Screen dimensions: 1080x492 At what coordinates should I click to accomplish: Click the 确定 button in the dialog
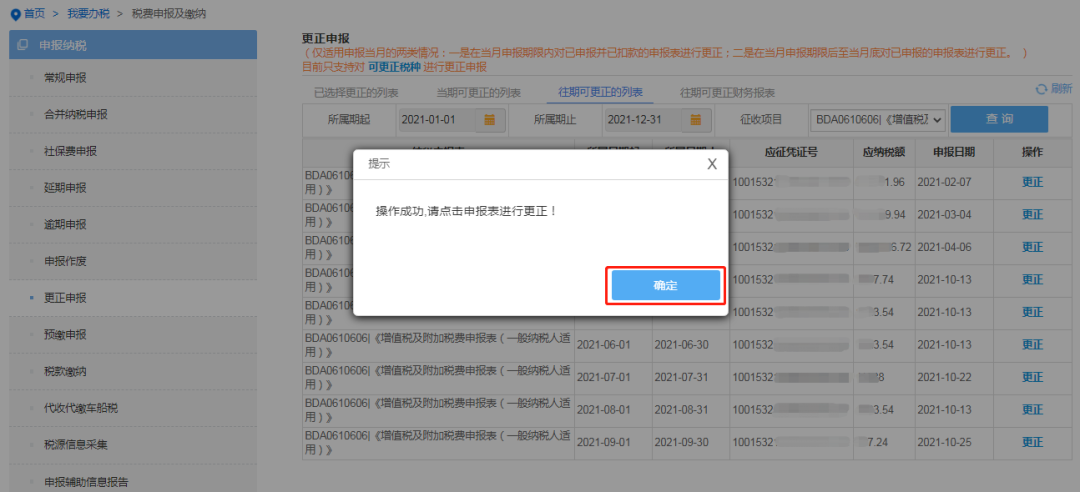coord(665,286)
